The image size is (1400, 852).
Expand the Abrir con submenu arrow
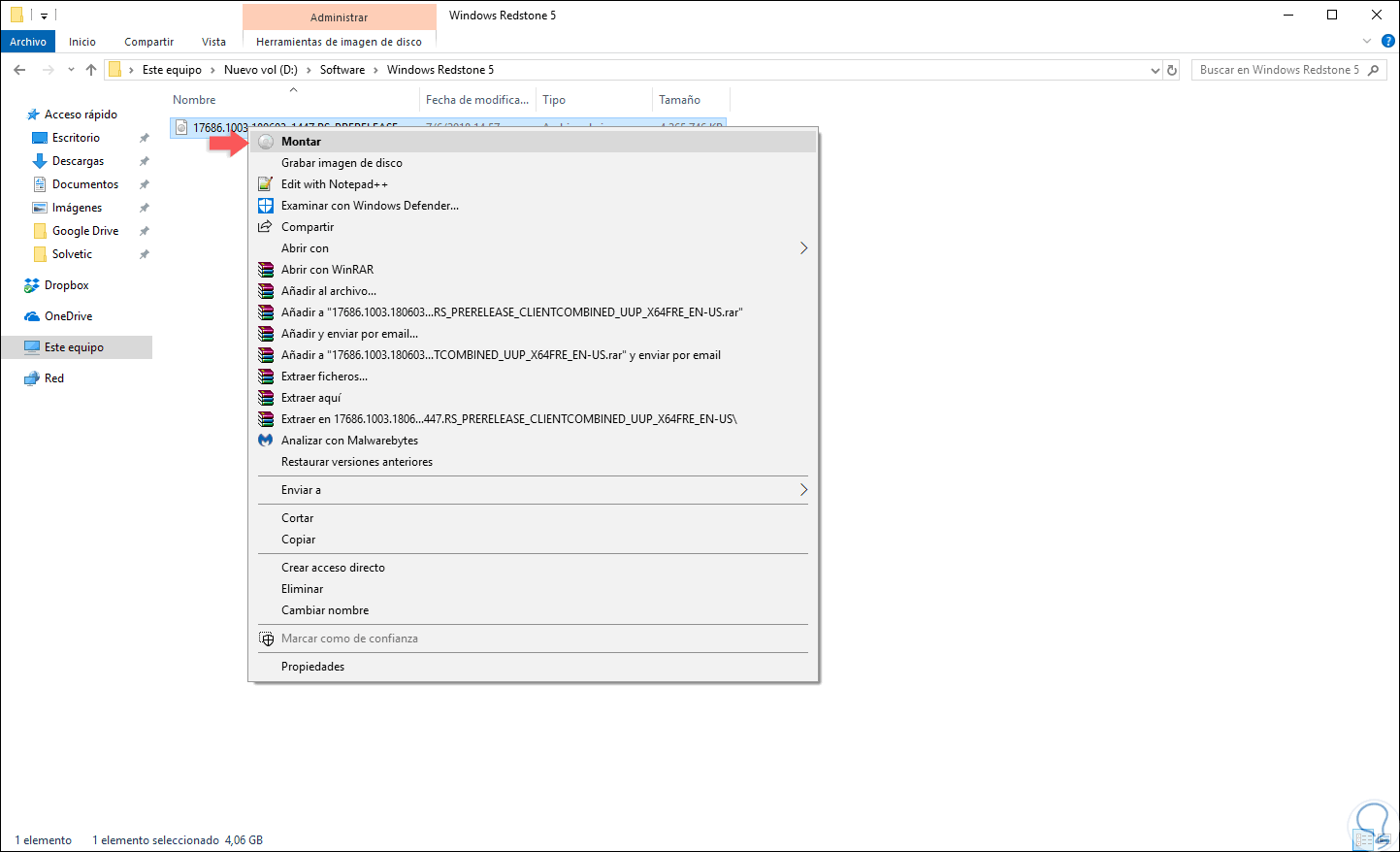tap(803, 248)
